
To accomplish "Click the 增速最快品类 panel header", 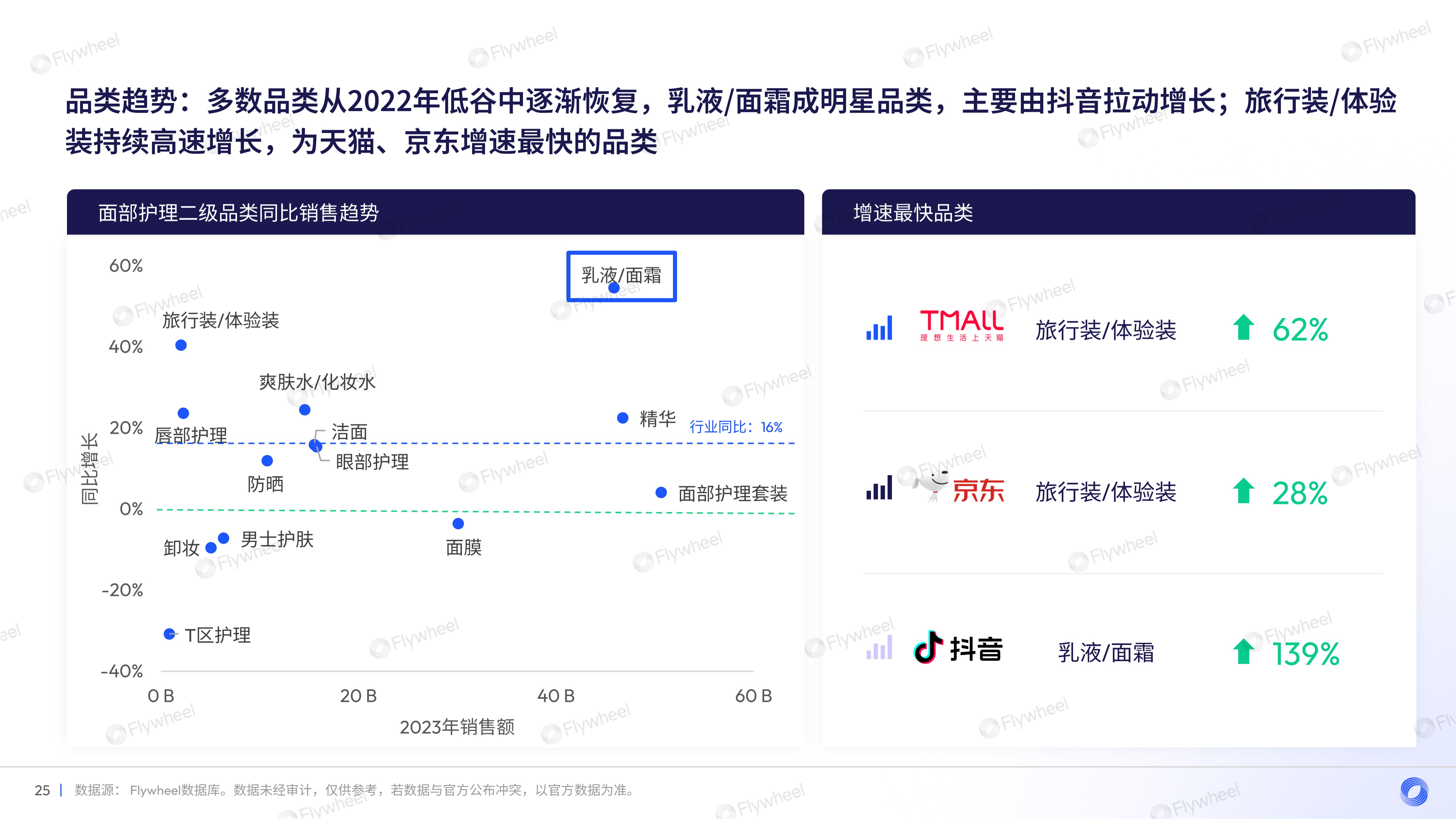I will click(1118, 212).
